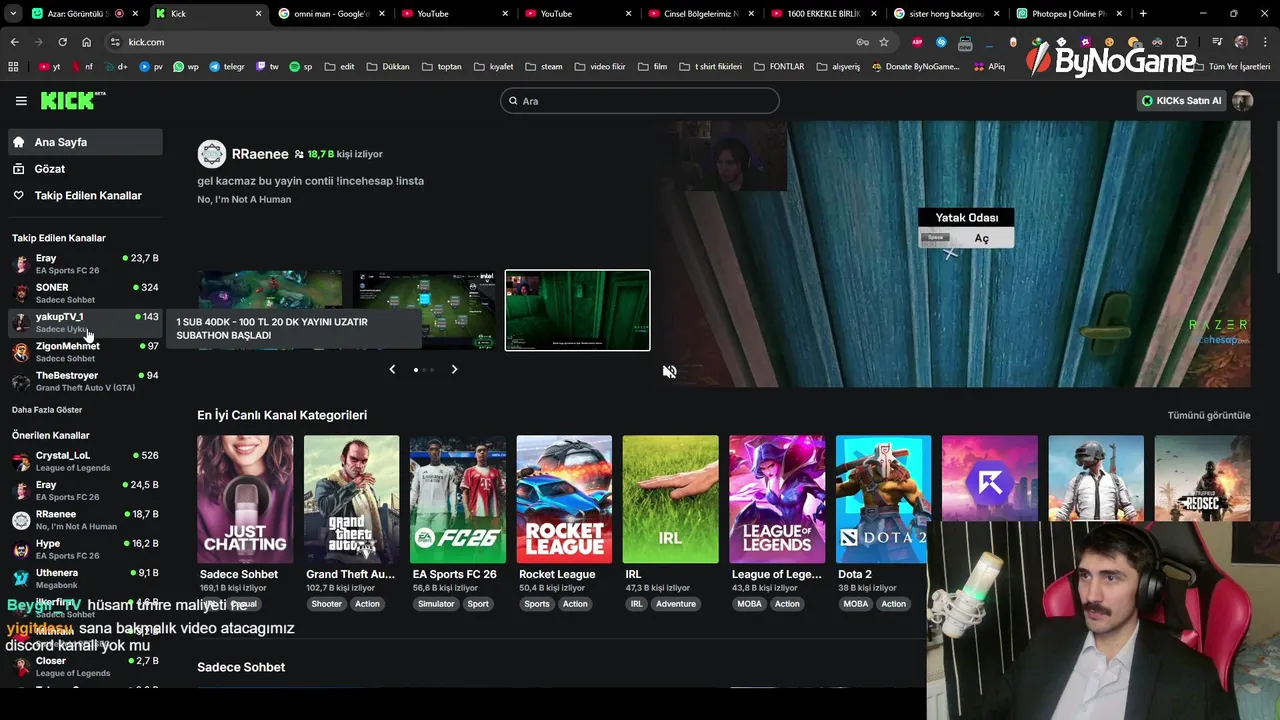Open Crystal_LoL in recommended channels
This screenshot has height=720, width=1280.
85,461
